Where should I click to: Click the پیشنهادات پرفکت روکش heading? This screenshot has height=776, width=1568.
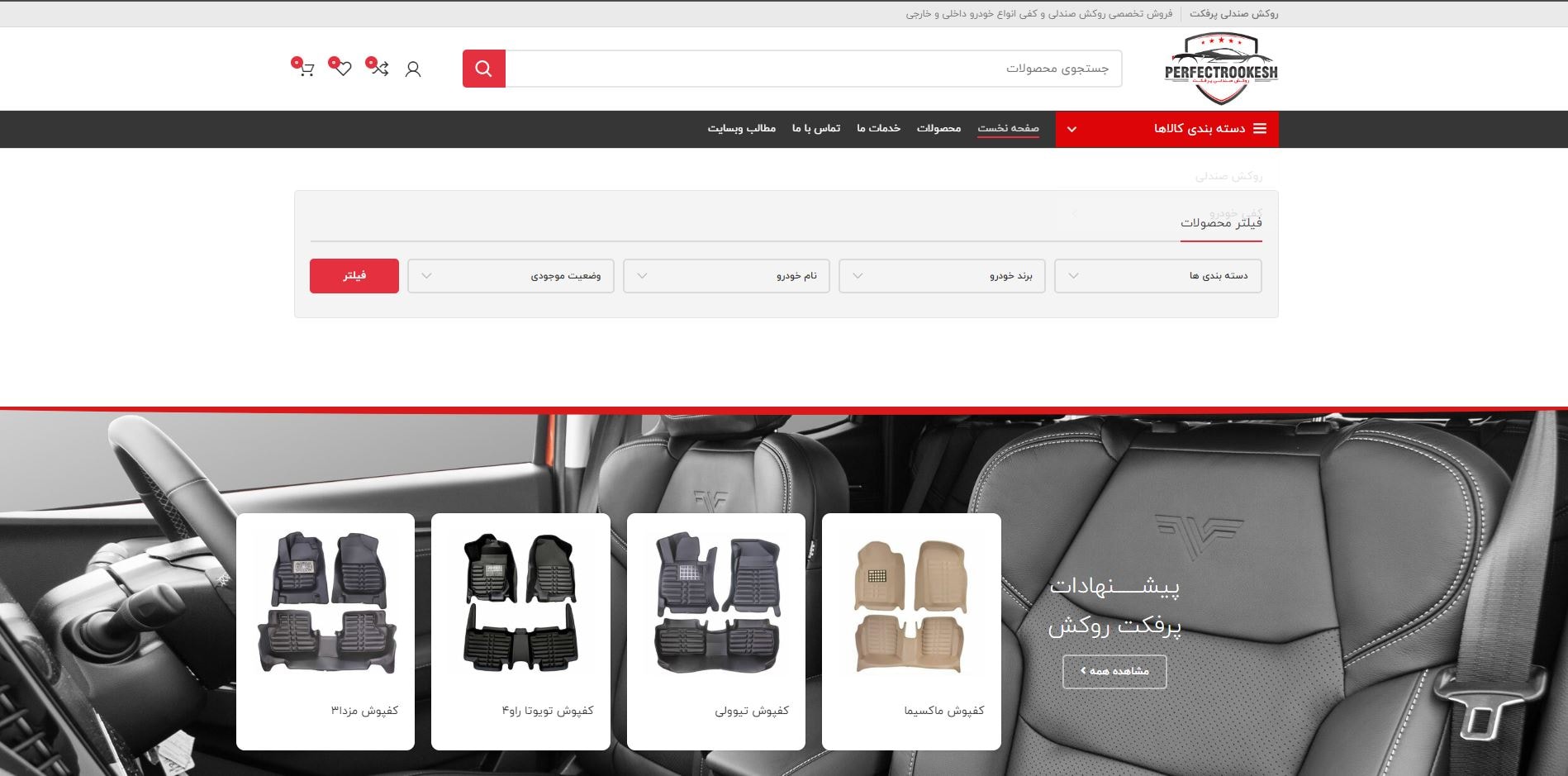[1114, 606]
